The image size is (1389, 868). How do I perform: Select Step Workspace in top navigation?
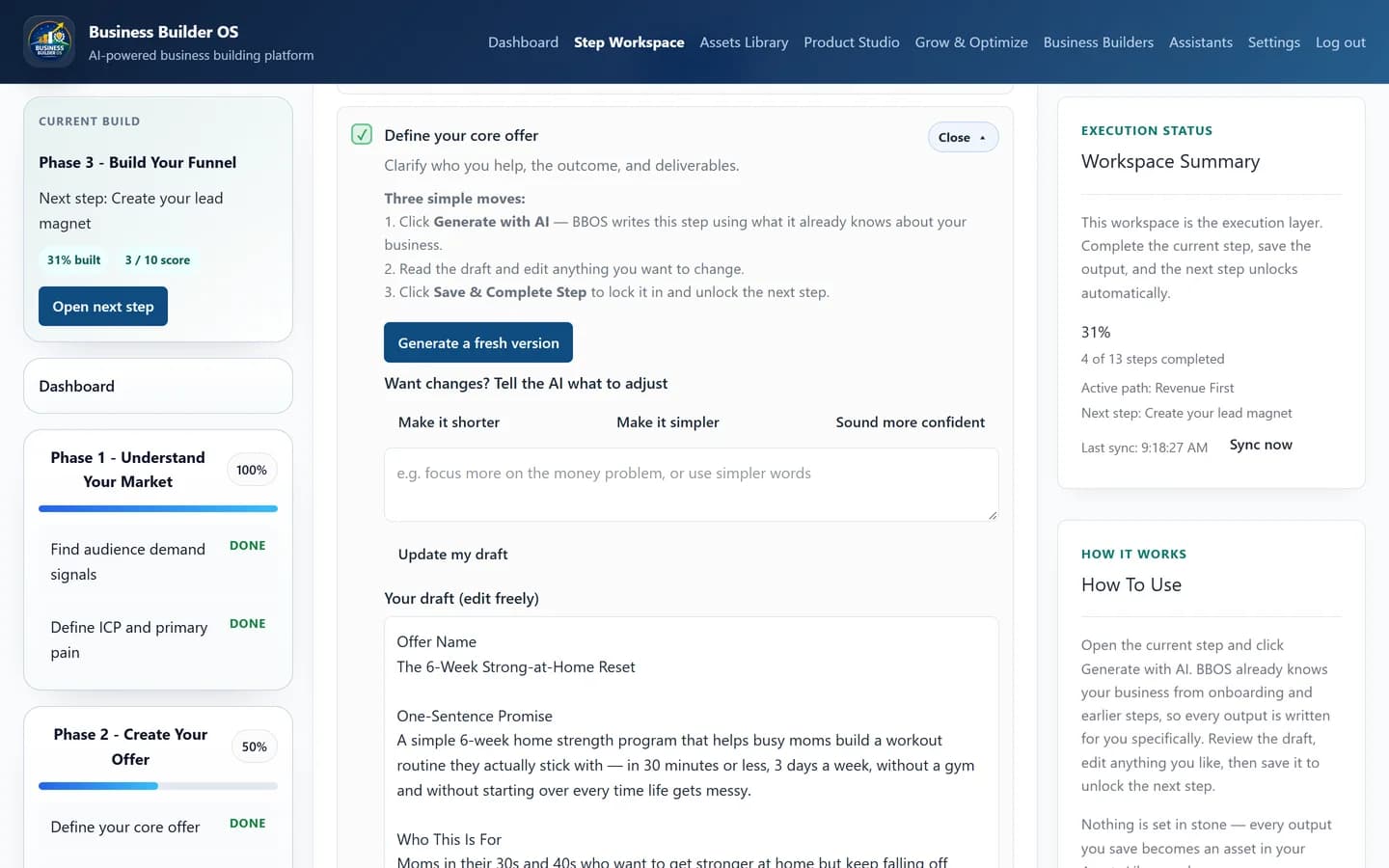pos(629,42)
